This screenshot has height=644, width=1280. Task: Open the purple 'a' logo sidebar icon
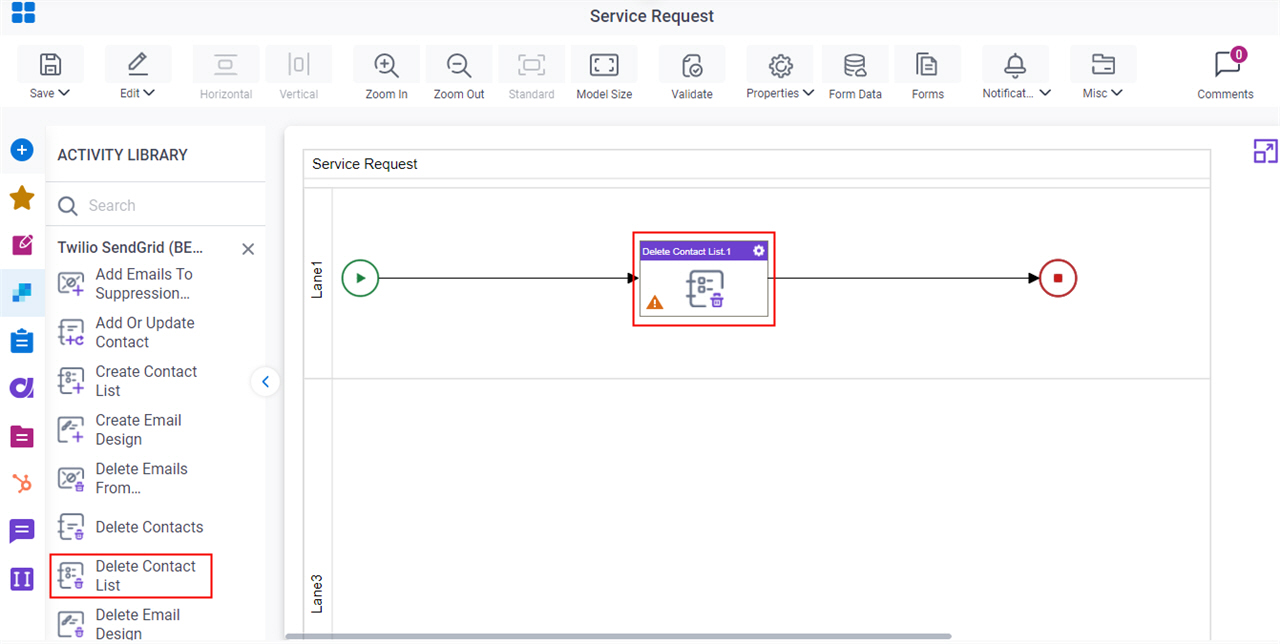coord(22,388)
